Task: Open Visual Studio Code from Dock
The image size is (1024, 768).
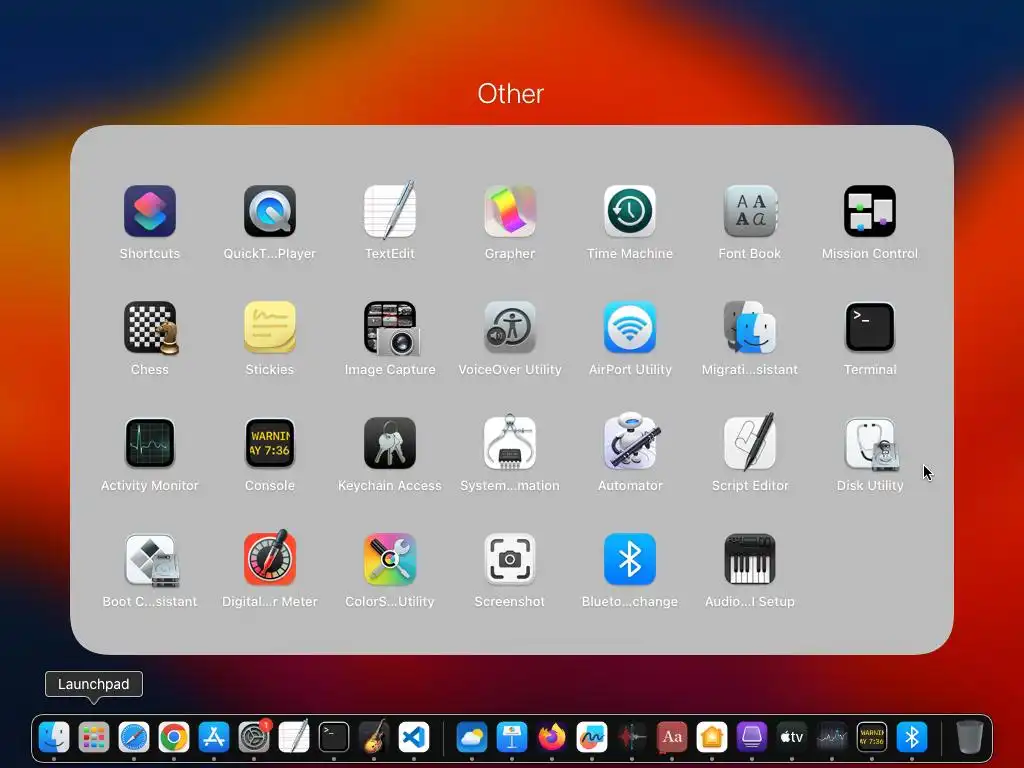Action: pyautogui.click(x=413, y=738)
